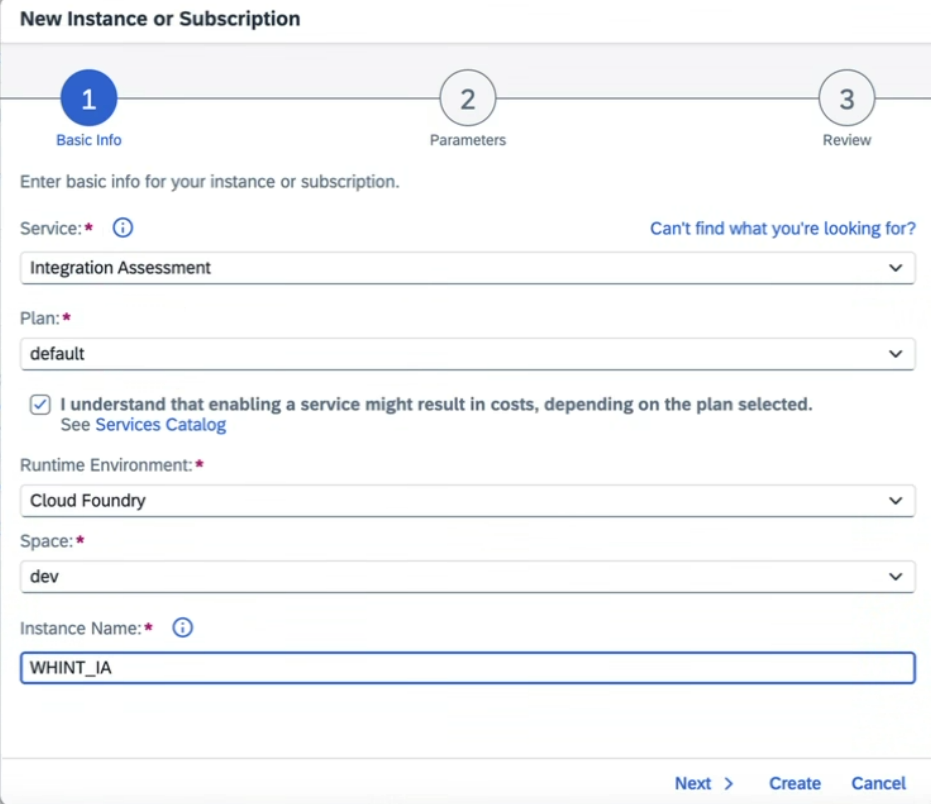931x804 pixels.
Task: Click the Instance Name field containing WHINT_IA
Action: (466, 668)
